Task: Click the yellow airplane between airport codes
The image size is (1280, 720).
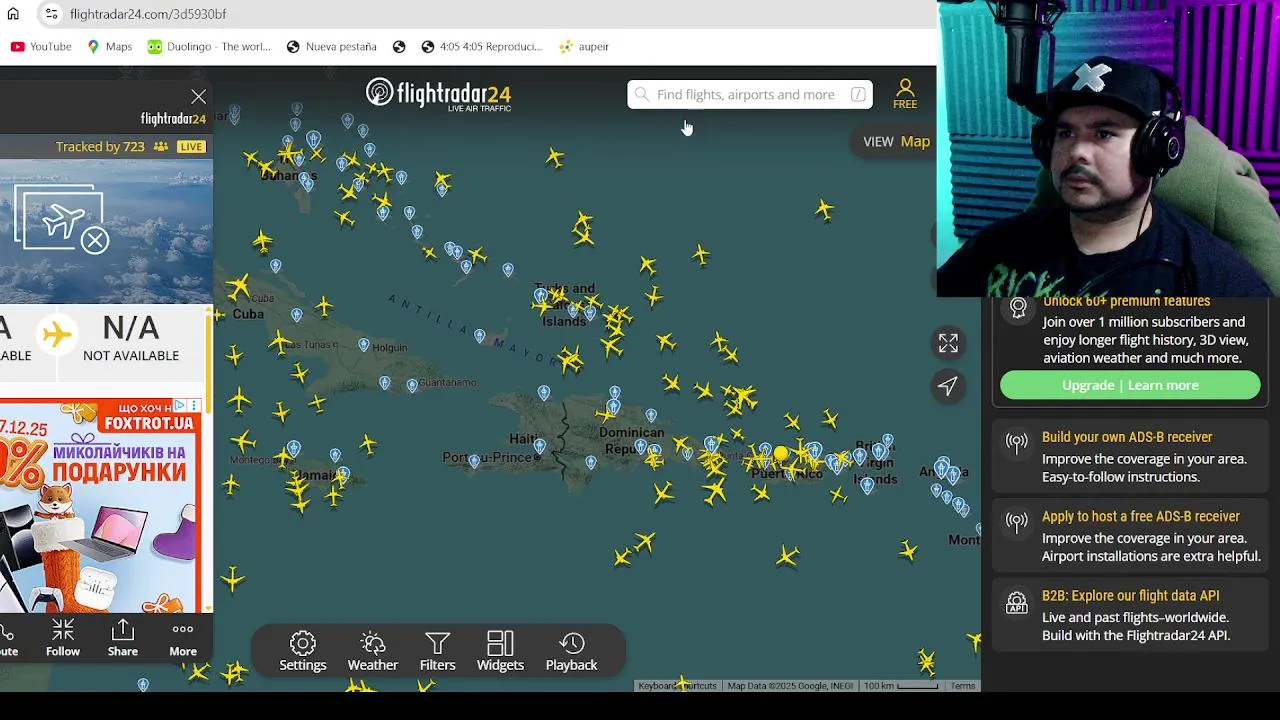Action: point(57,334)
